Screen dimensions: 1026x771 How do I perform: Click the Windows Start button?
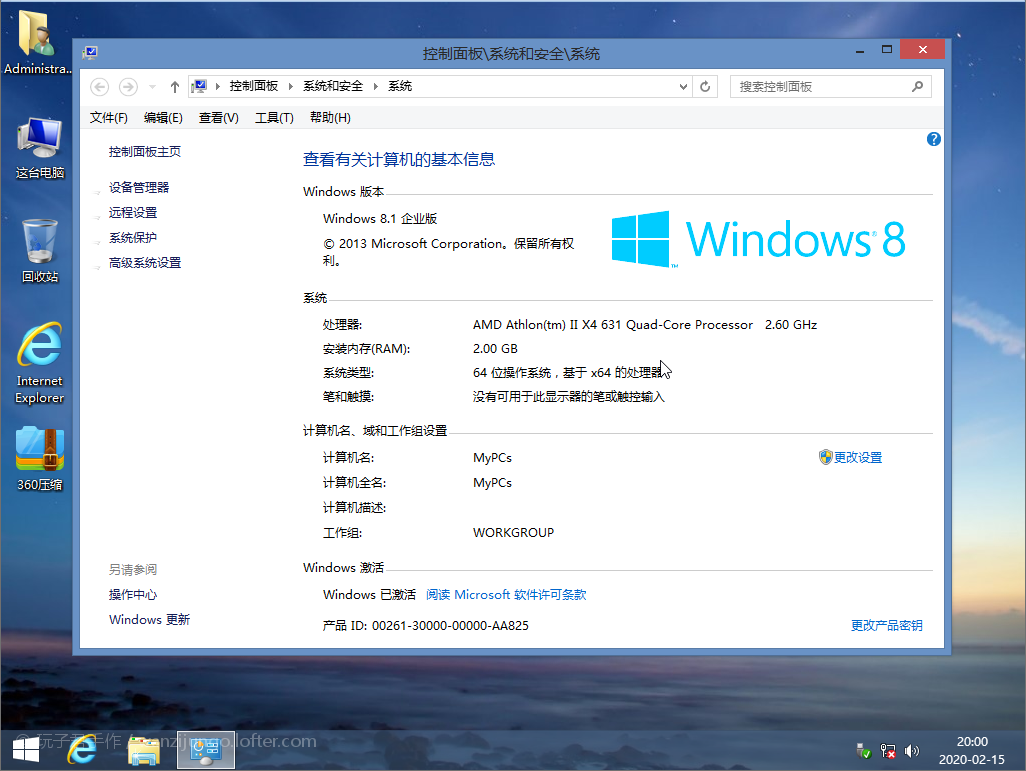26,748
